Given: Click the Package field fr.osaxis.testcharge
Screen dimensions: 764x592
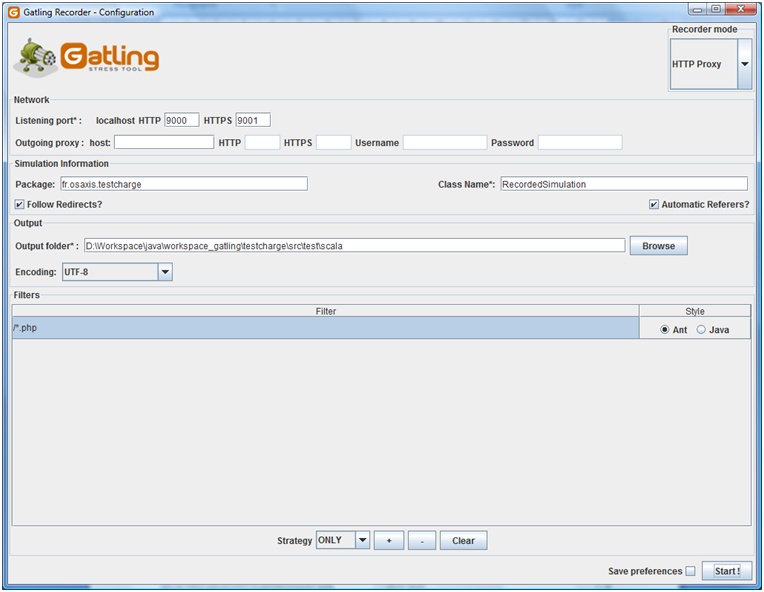Looking at the screenshot, I should coord(184,184).
